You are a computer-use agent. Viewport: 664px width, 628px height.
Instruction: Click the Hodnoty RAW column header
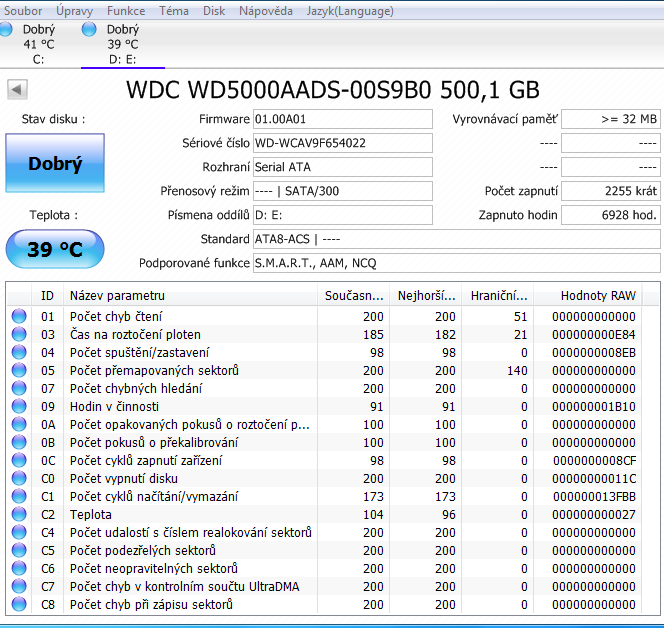598,296
